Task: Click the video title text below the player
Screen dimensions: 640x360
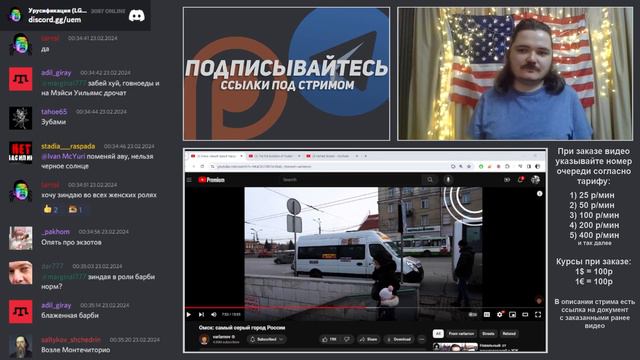Action: coord(242,327)
